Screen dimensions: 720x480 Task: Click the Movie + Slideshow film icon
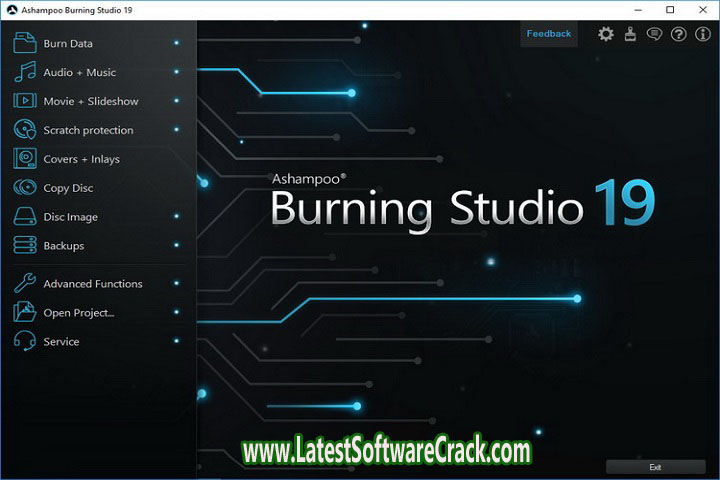pyautogui.click(x=25, y=101)
